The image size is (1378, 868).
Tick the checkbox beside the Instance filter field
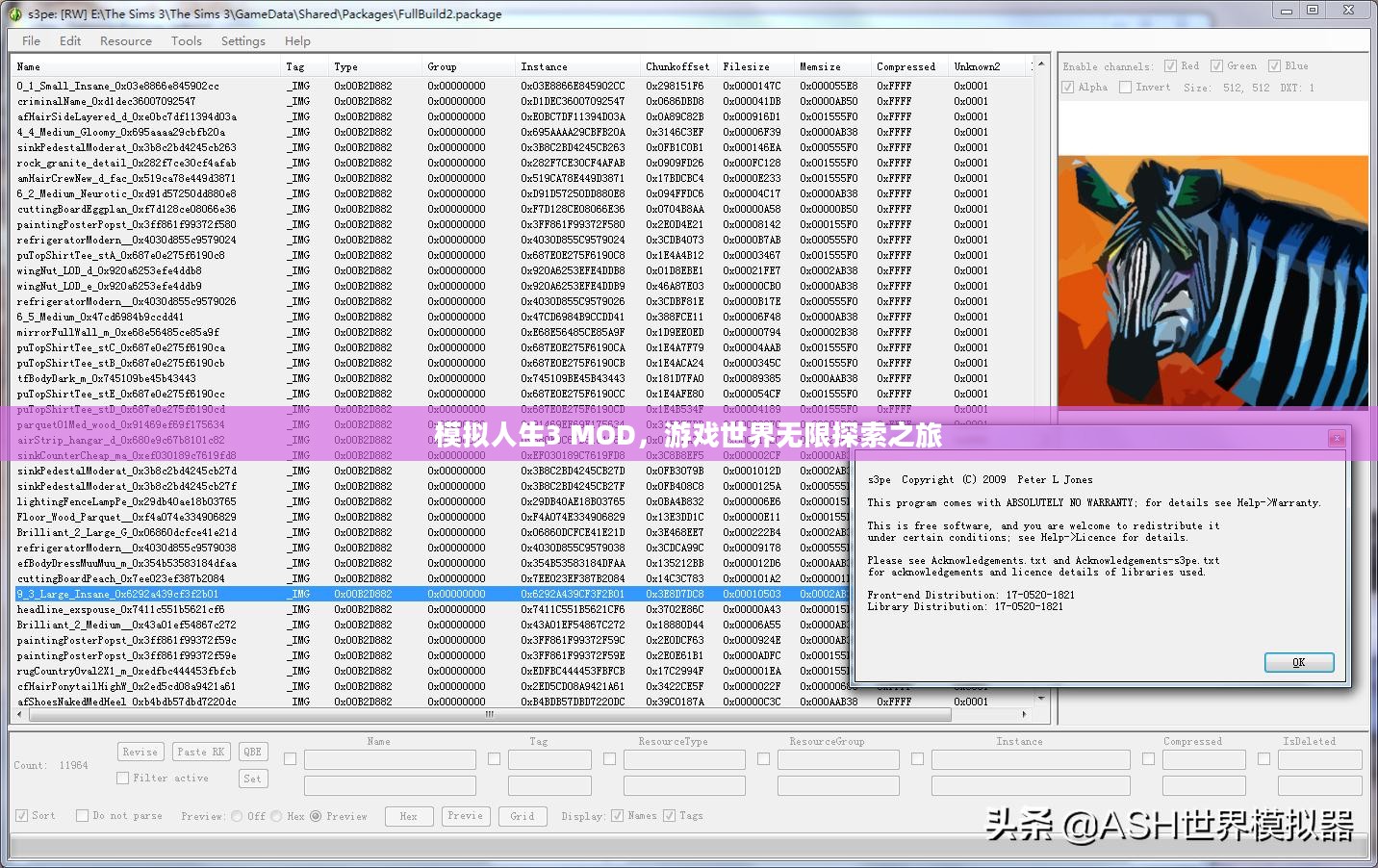tap(917, 759)
